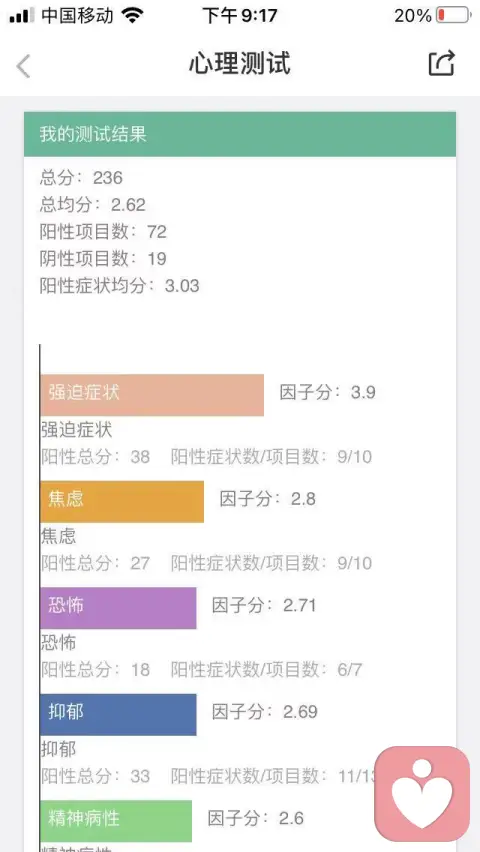This screenshot has height=852, width=480.
Task: Tap the 因子分 3.9 label
Action: tap(328, 392)
